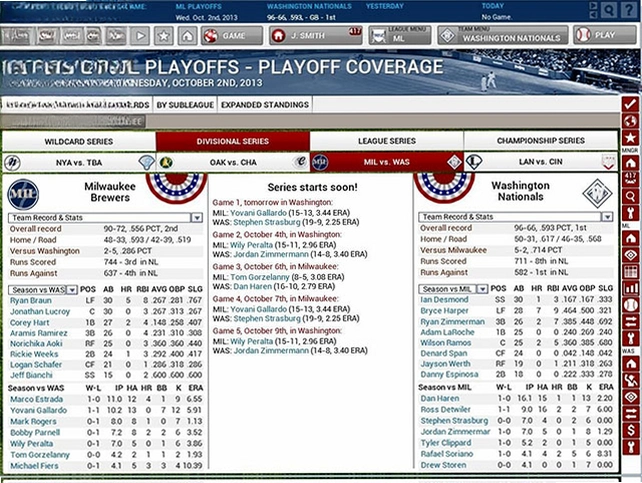Go to WAS team home sidebar icon

pos(631,363)
